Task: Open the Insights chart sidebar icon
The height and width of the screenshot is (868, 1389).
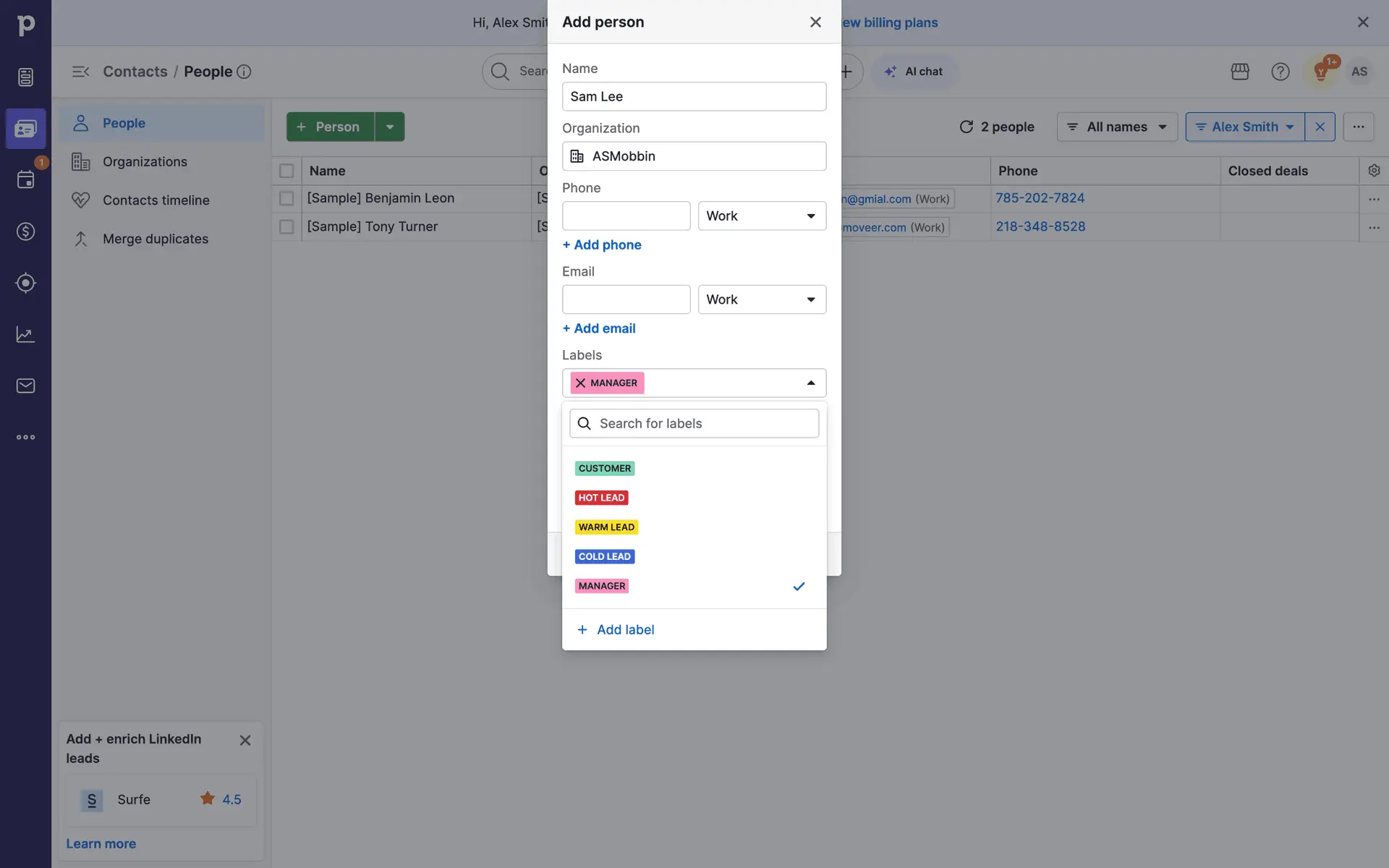Action: (25, 334)
